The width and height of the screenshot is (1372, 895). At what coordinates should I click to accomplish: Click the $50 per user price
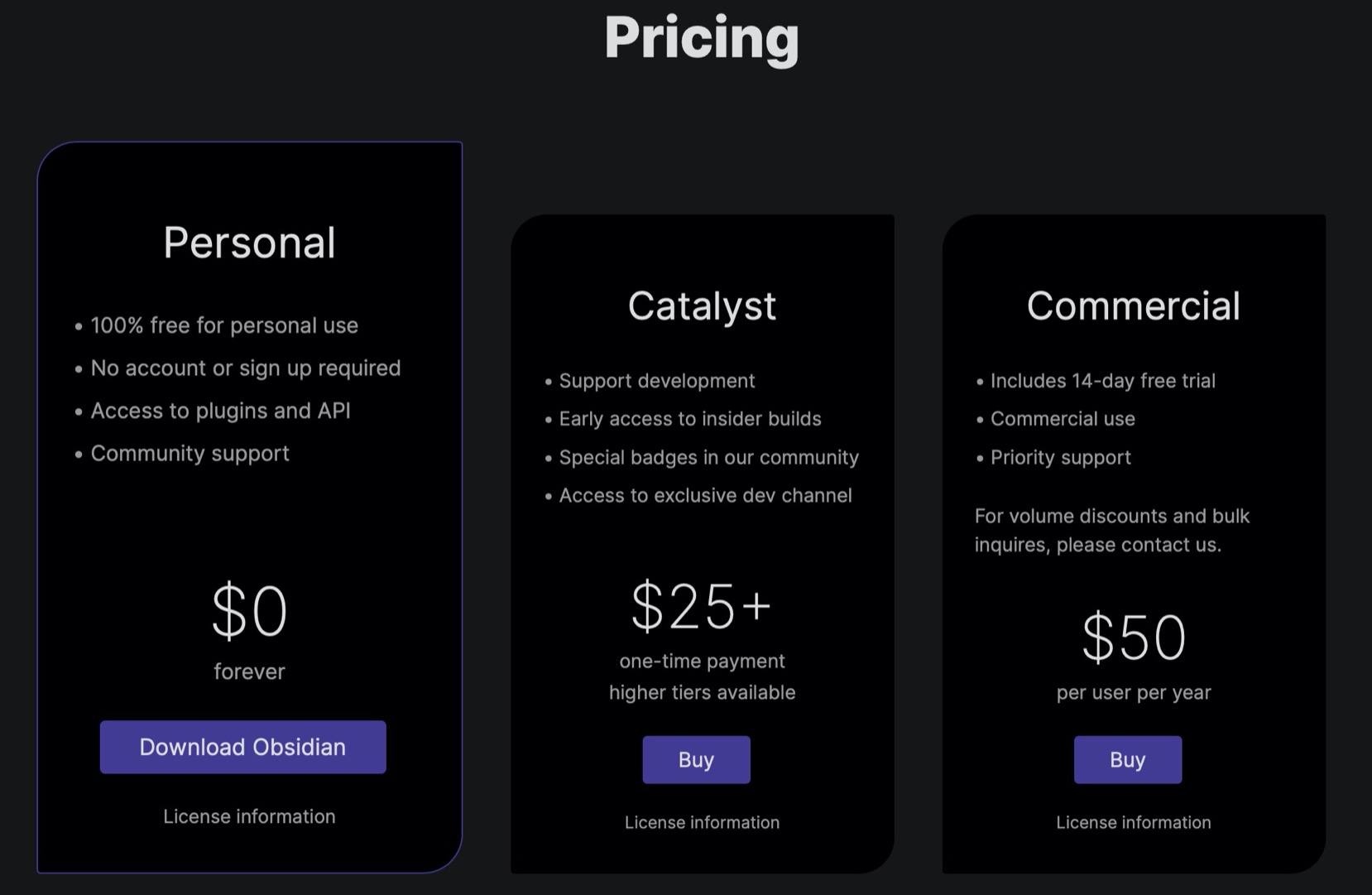pyautogui.click(x=1133, y=635)
